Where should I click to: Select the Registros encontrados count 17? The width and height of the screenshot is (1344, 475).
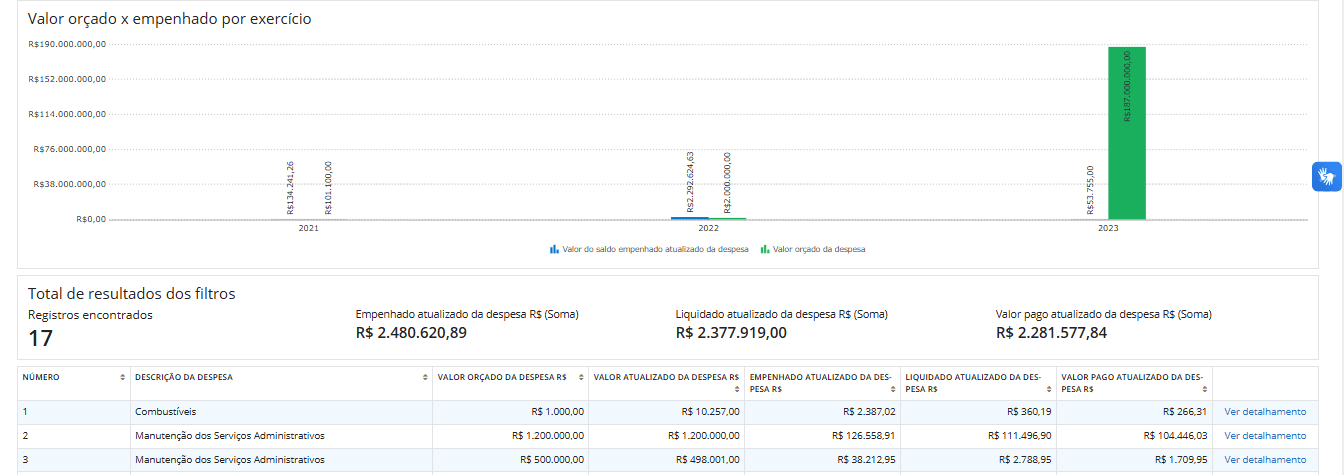[41, 338]
